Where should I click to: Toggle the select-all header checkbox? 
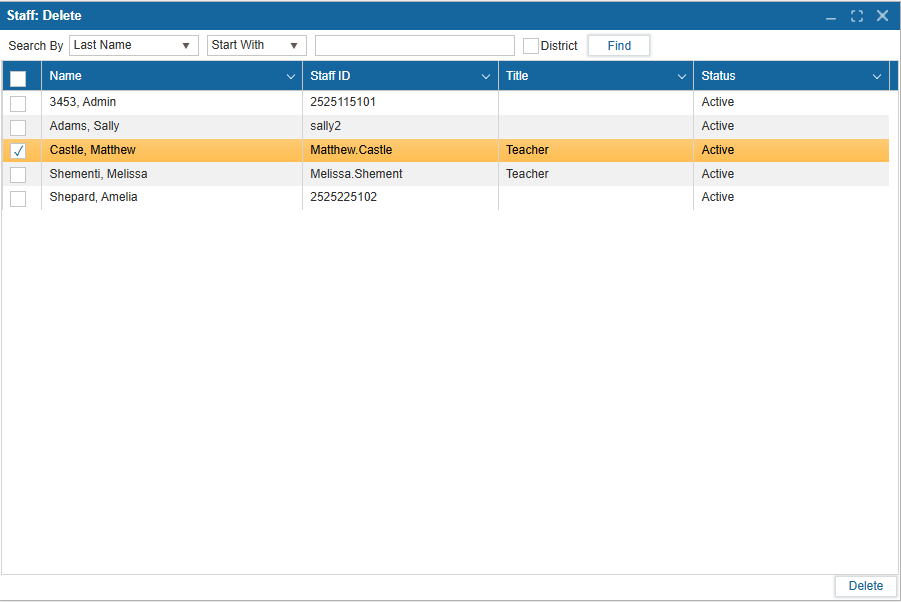[18, 78]
